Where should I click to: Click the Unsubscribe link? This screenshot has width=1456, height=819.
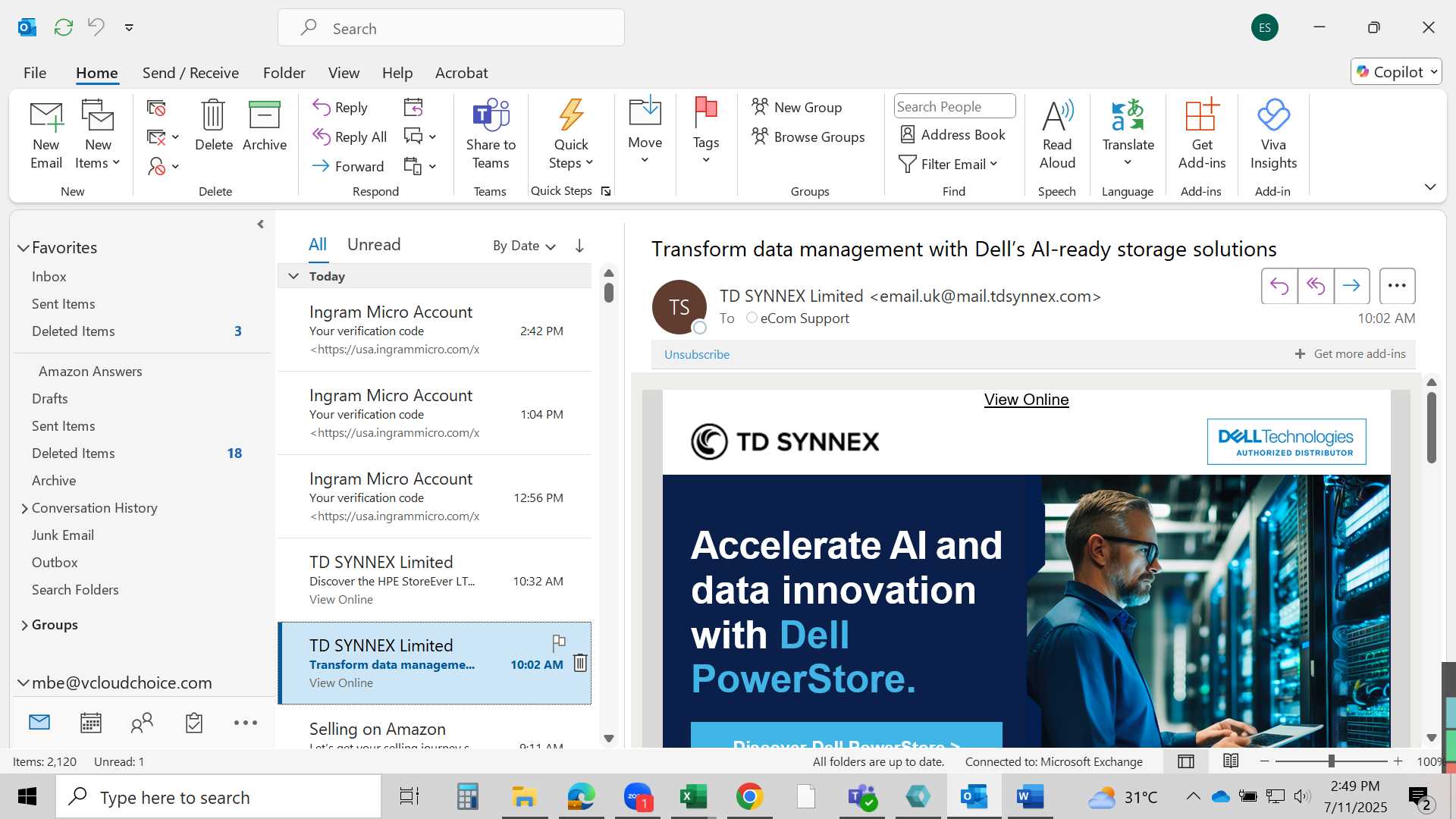pyautogui.click(x=697, y=354)
